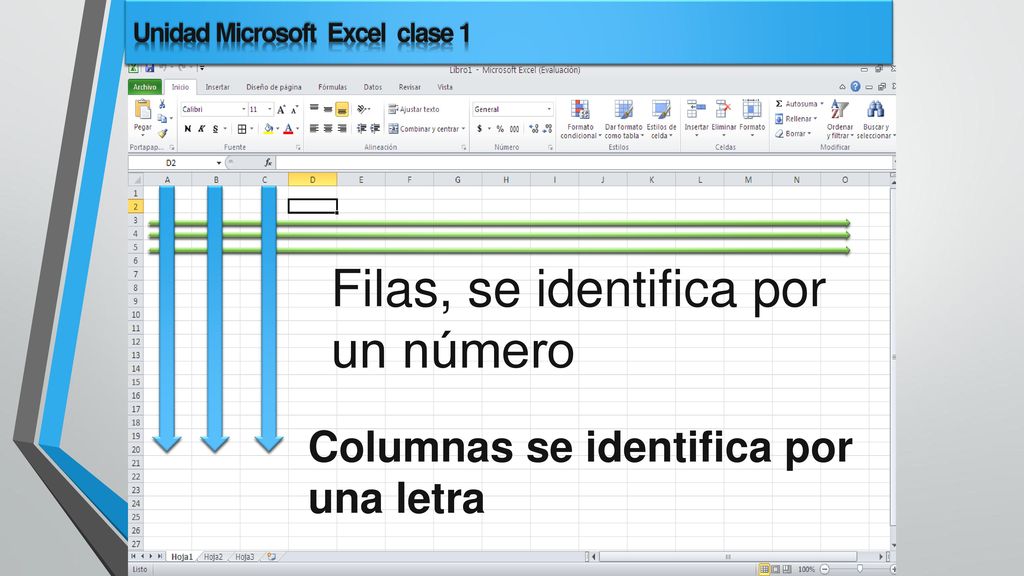
Task: Open the Autosuma dropdown arrow
Action: 822,104
